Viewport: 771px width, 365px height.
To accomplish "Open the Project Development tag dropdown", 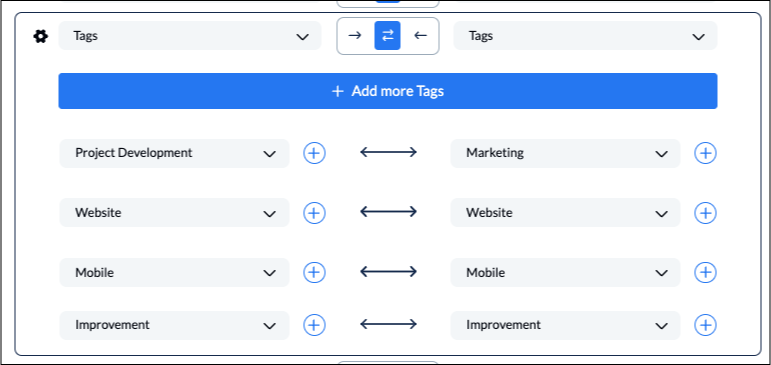I will 175,153.
